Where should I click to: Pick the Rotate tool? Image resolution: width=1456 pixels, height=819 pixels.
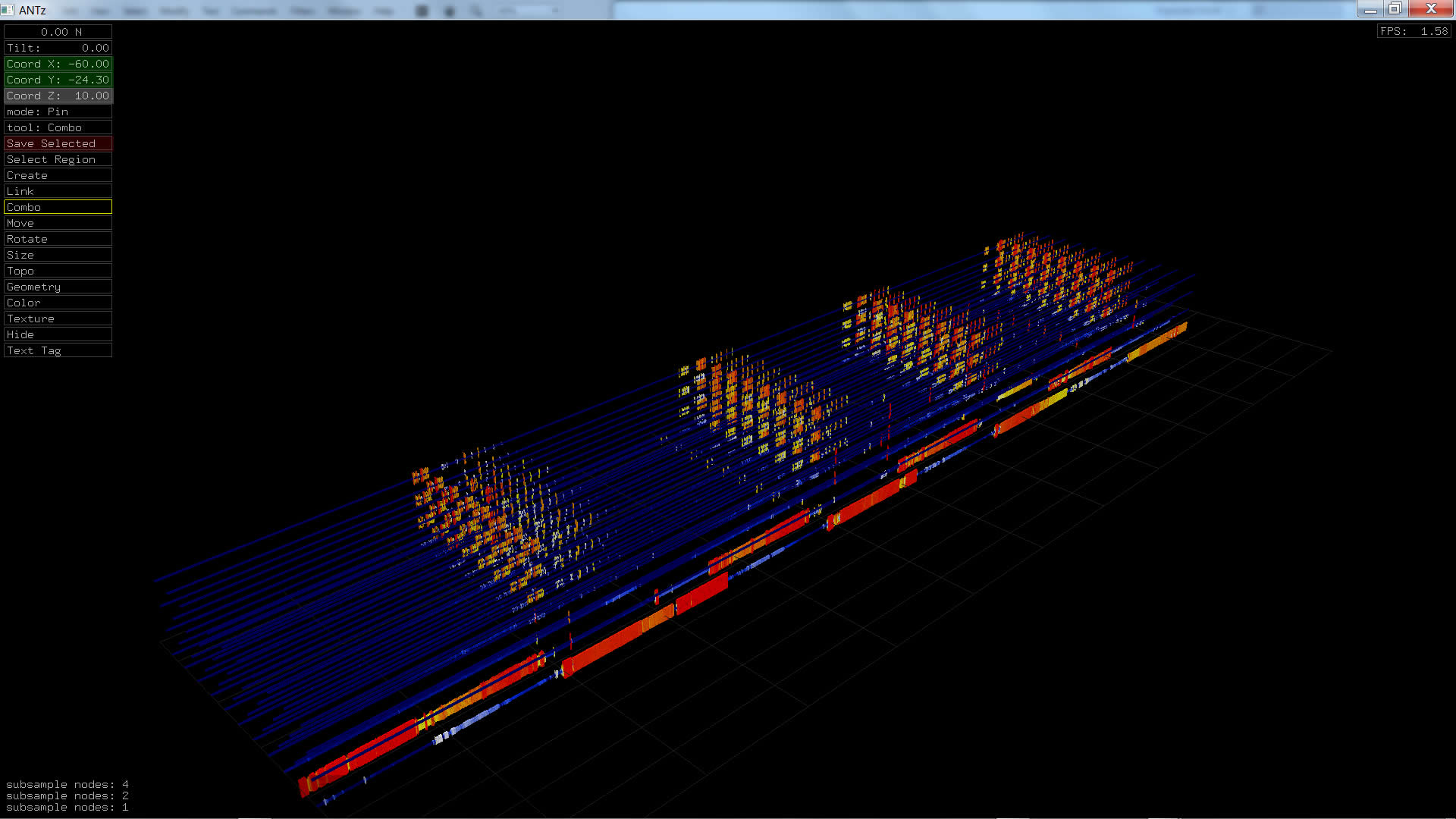[x=58, y=239]
